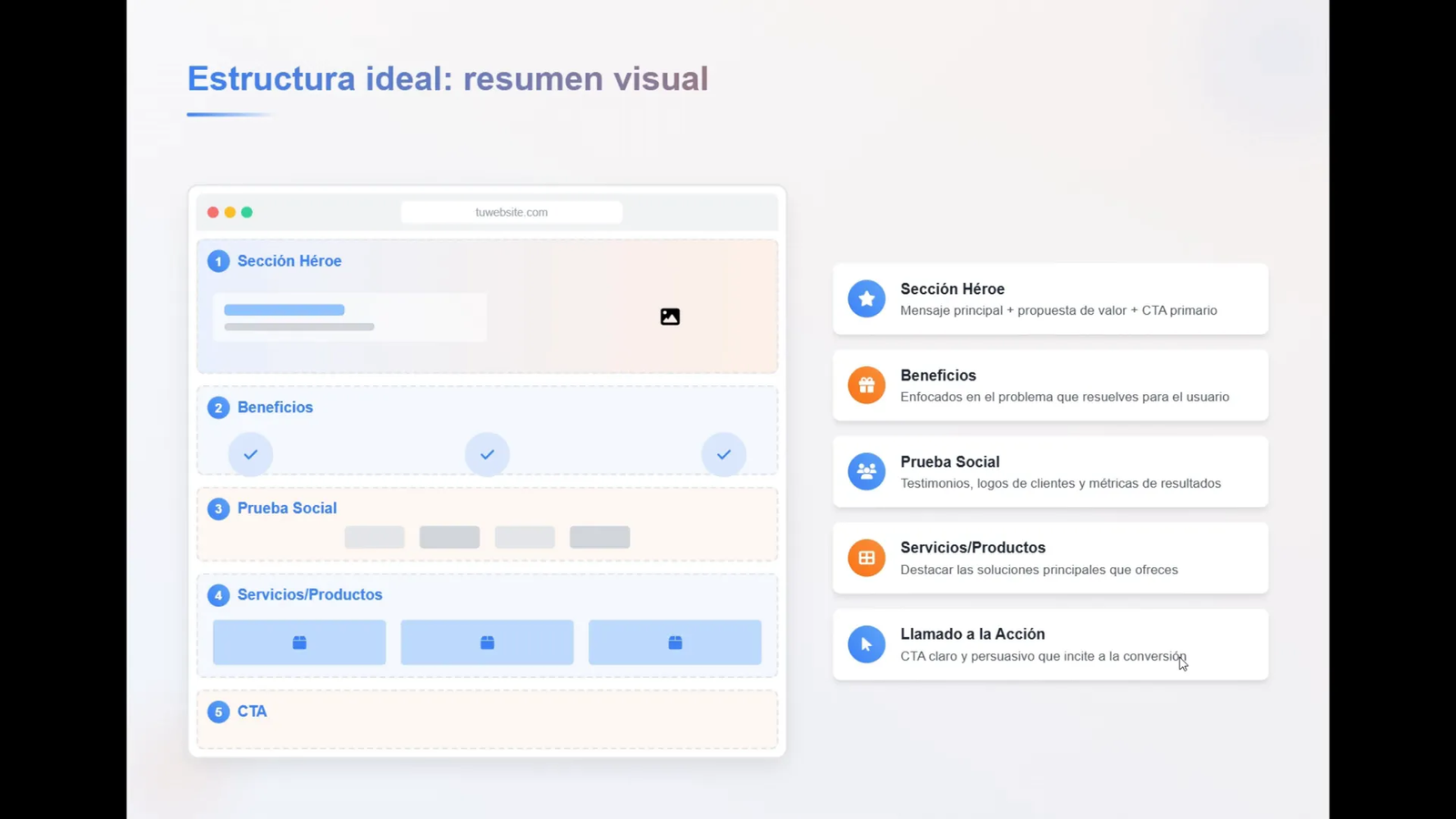Click the orange gift icon for Beneficios

click(x=866, y=385)
